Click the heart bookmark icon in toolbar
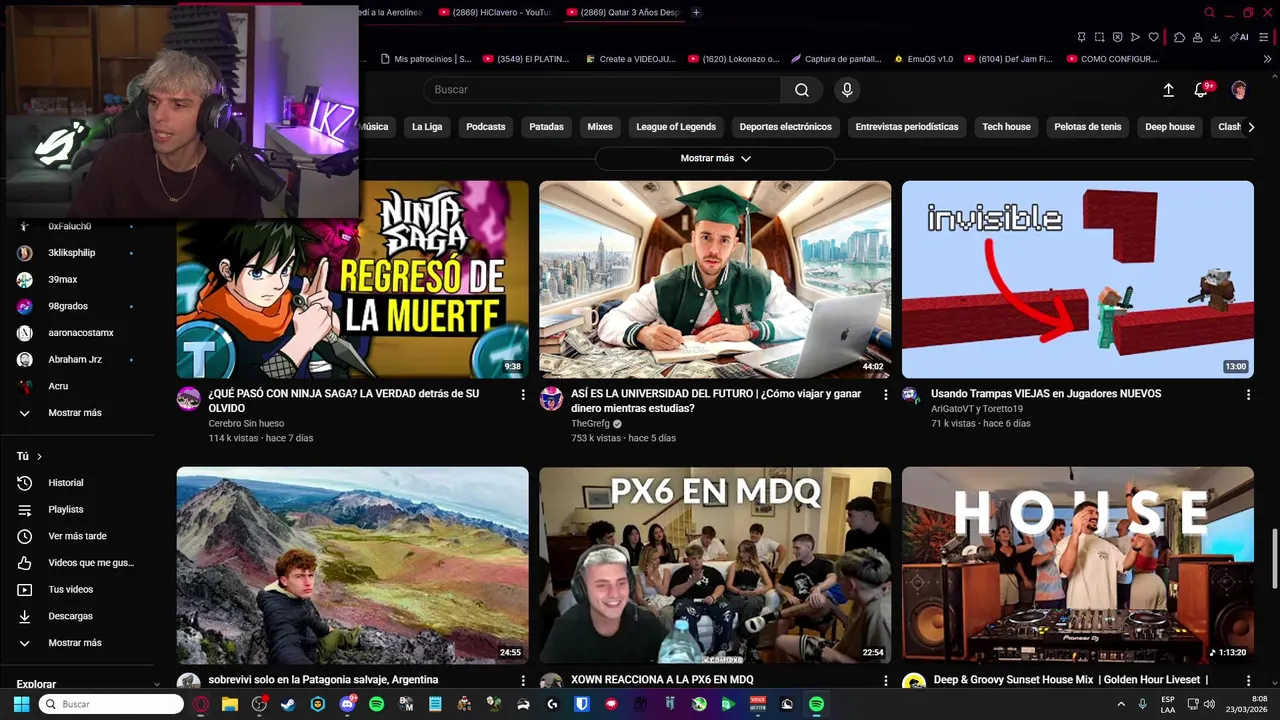1280x720 pixels. click(1153, 37)
